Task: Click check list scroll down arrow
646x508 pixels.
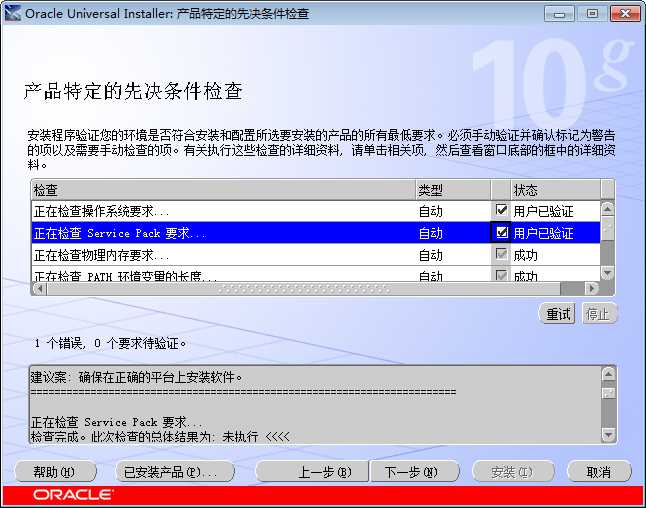Action: point(607,274)
